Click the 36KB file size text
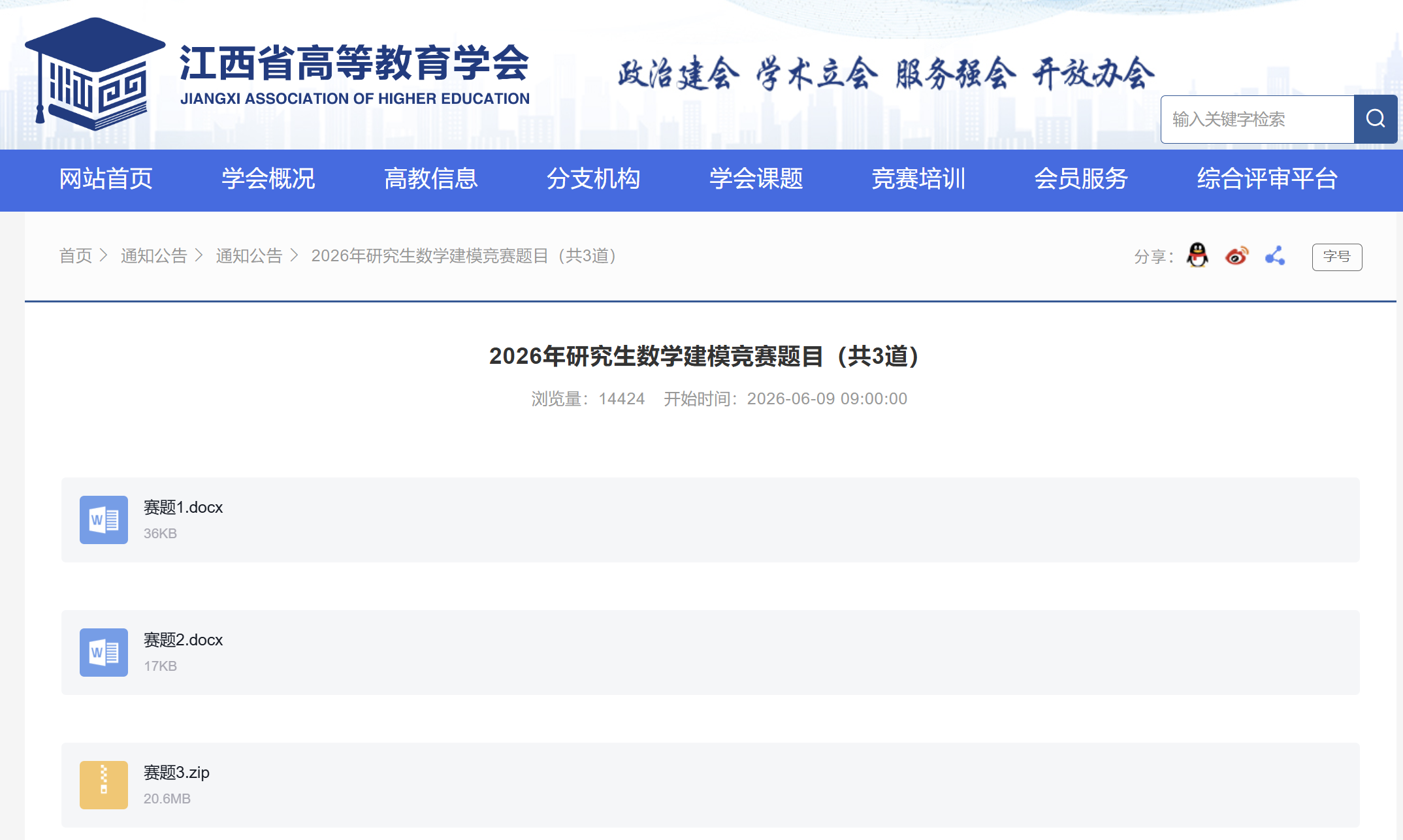The width and height of the screenshot is (1403, 840). pyautogui.click(x=160, y=534)
